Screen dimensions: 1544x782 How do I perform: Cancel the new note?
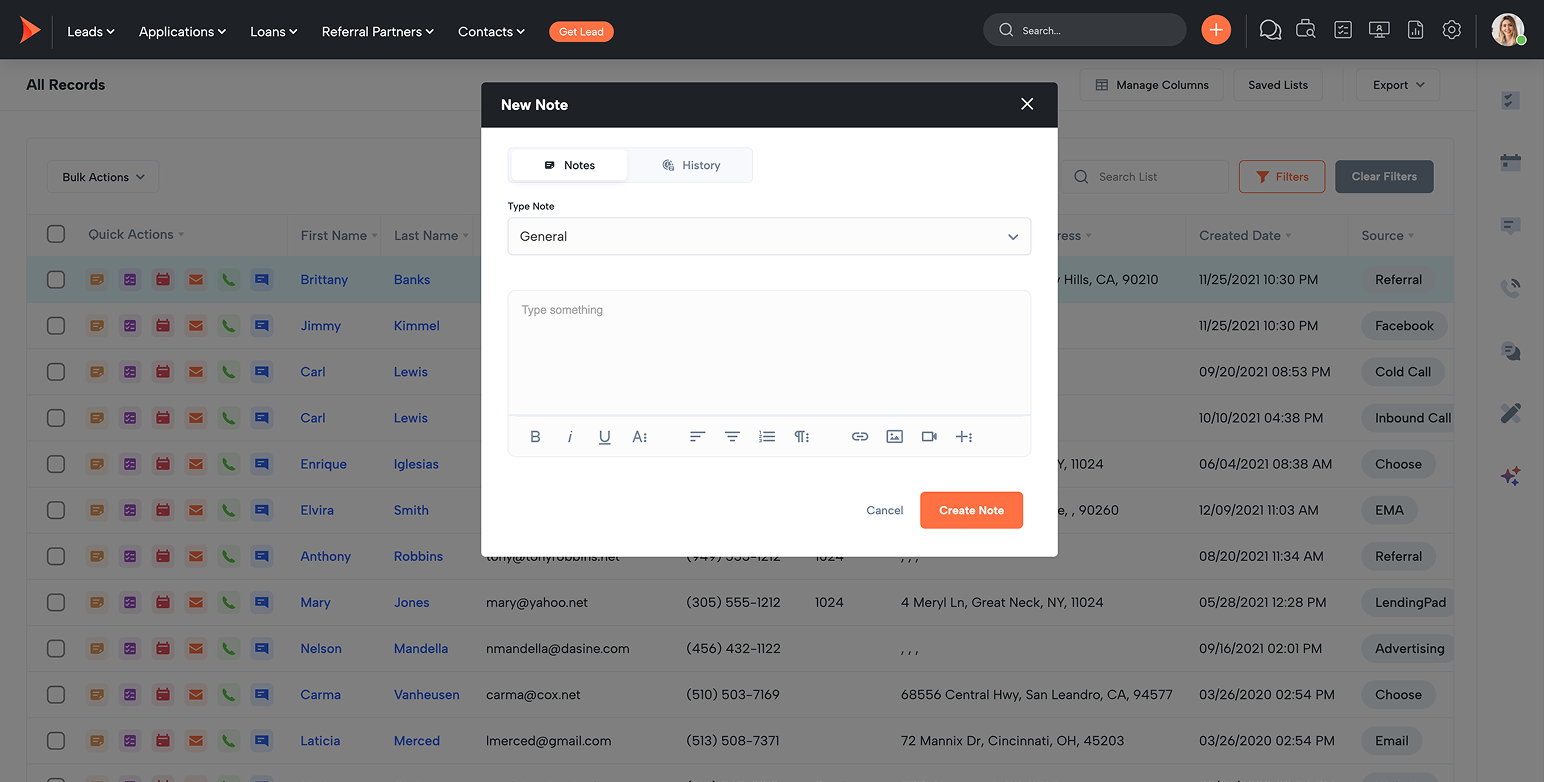pos(885,510)
